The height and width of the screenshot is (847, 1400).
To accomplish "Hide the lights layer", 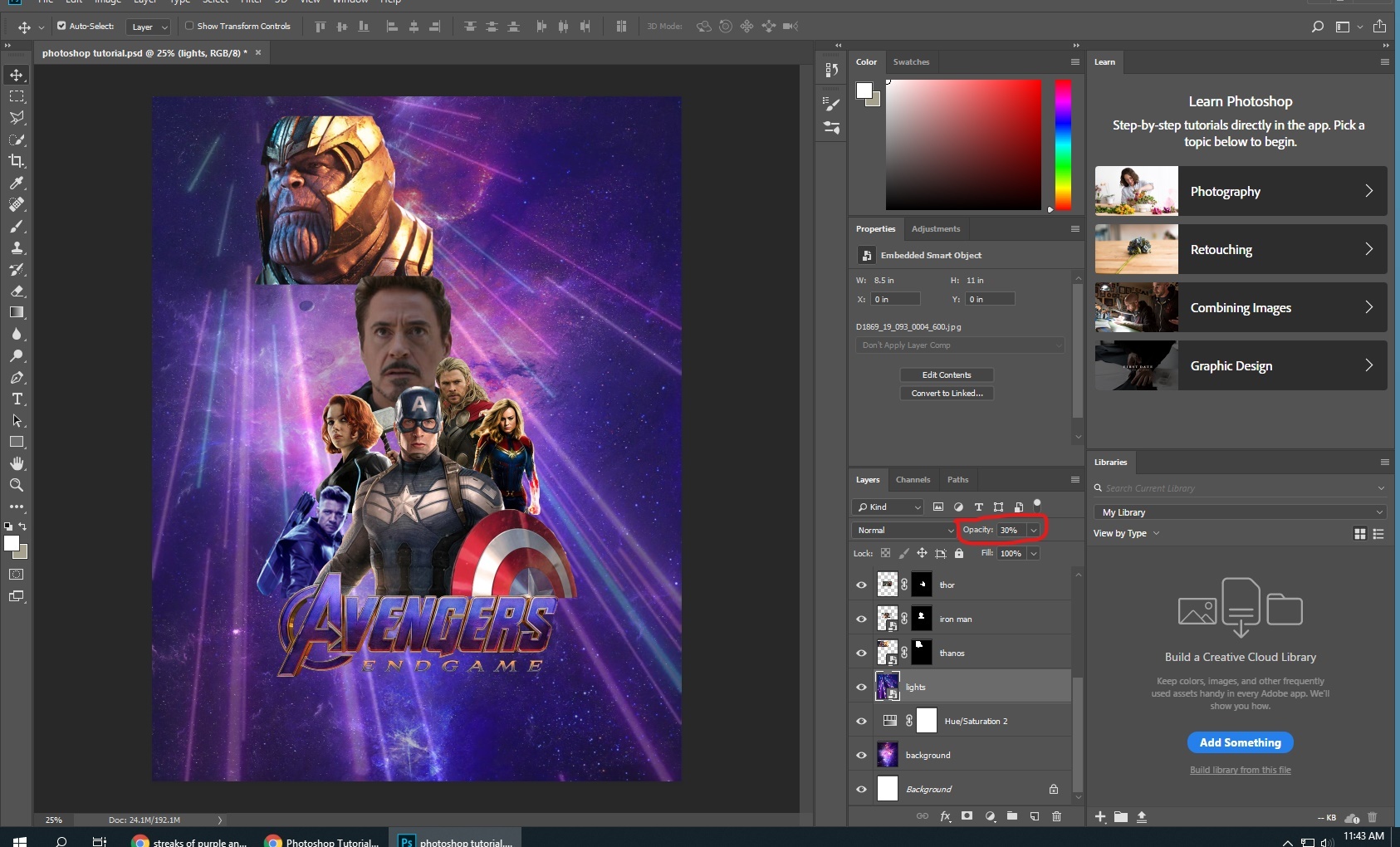I will pos(861,687).
